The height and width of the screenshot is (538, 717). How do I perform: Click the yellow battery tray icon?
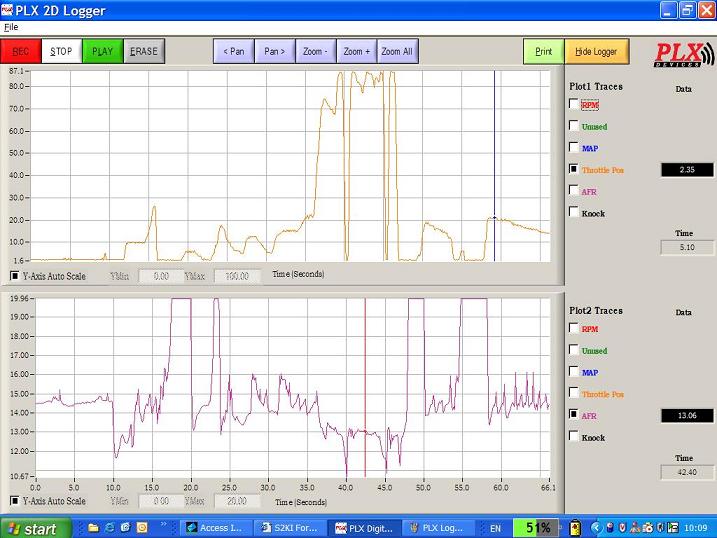[x=575, y=528]
